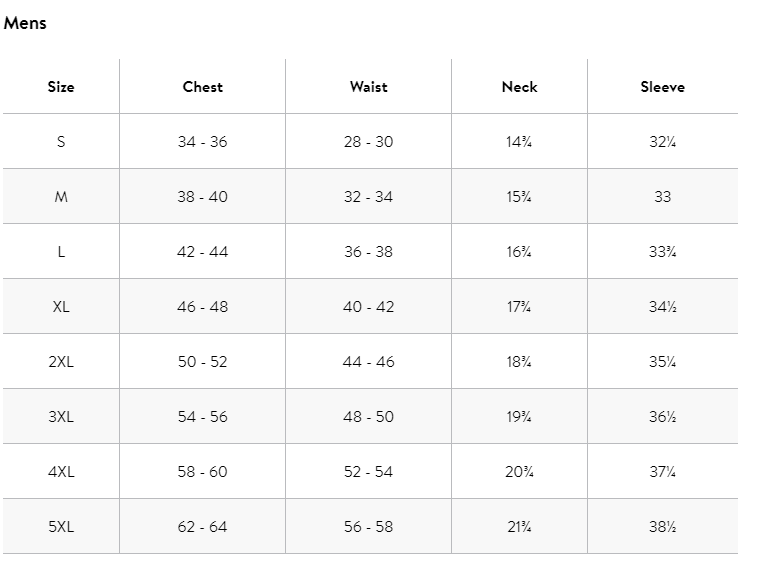Select waist measurement 28 - 30
The width and height of the screenshot is (757, 581).
point(368,142)
